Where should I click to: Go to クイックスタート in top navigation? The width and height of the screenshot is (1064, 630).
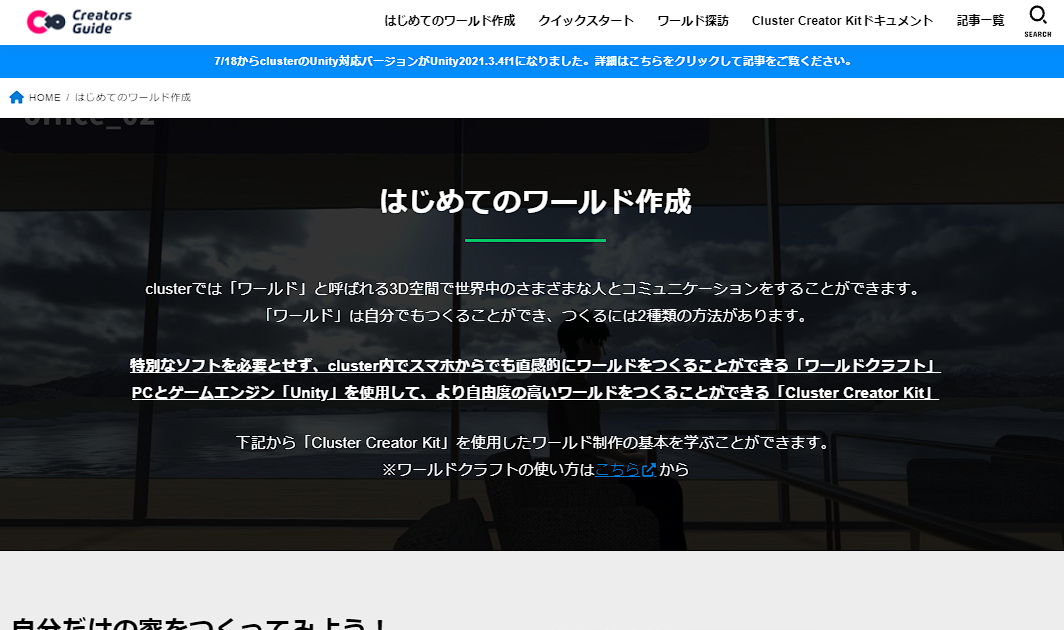[x=586, y=21]
